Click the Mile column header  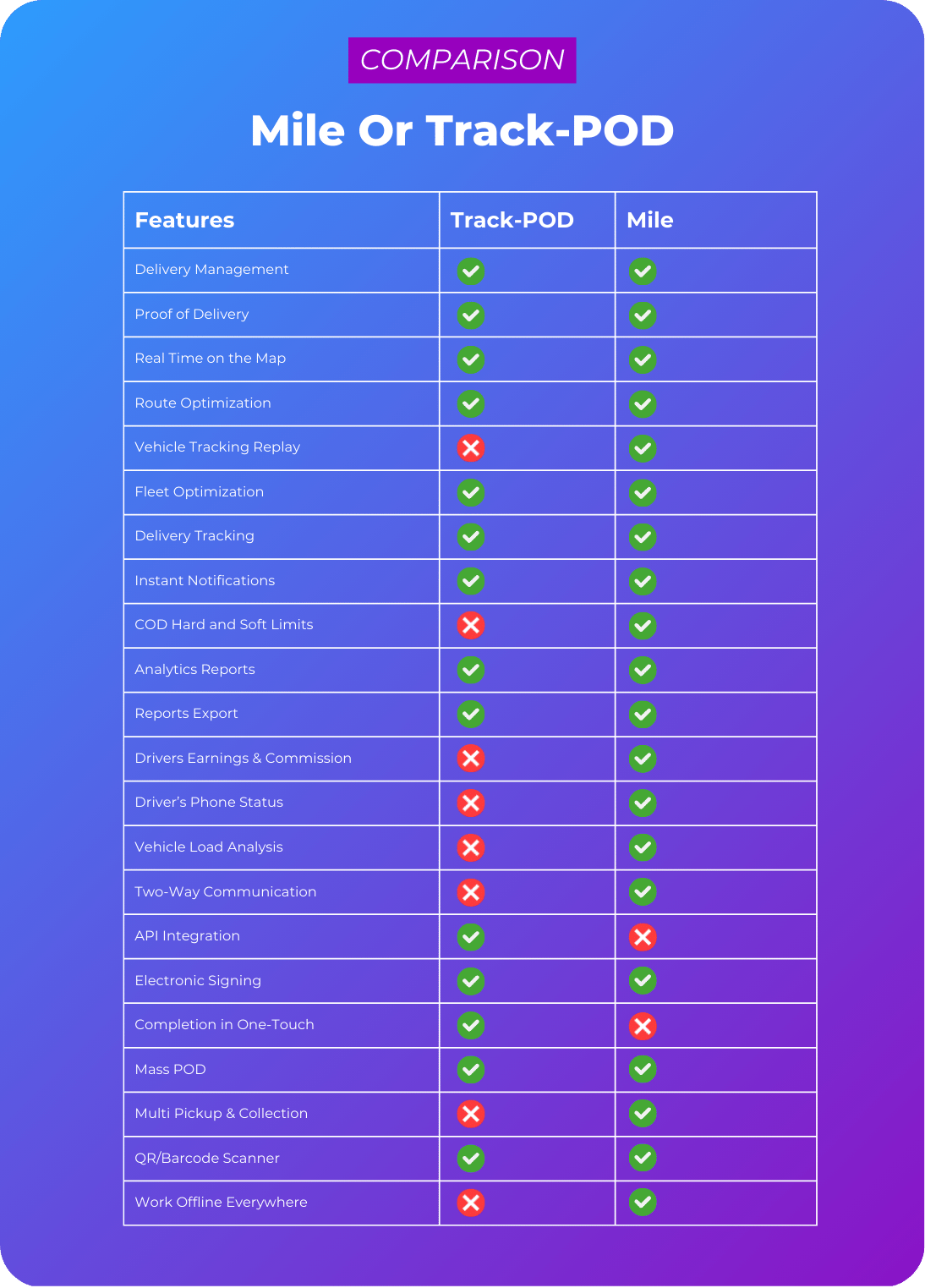[x=649, y=220]
